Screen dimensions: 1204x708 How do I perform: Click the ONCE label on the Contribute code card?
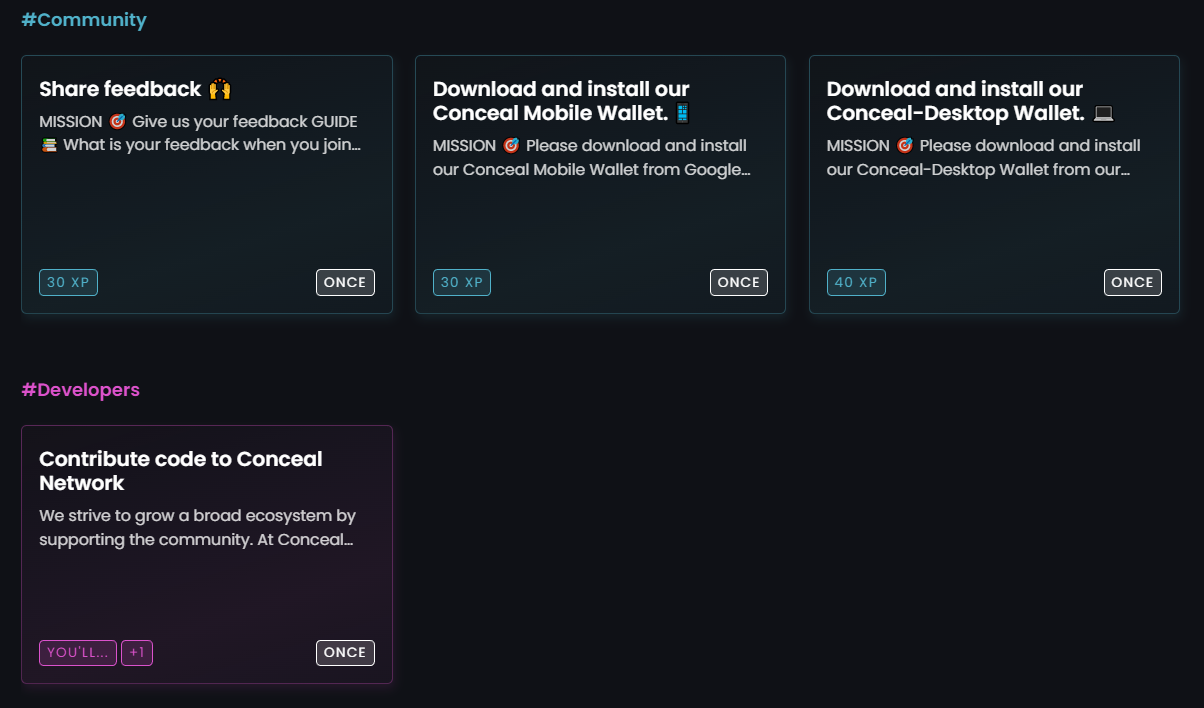[x=345, y=652]
